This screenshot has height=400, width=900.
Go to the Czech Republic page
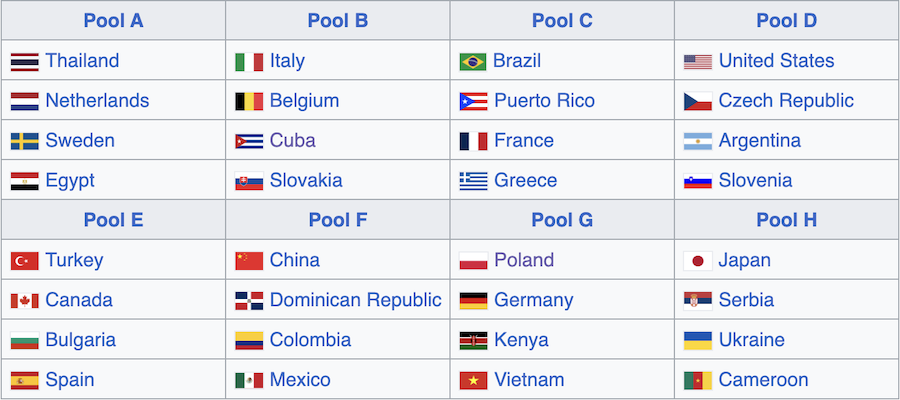click(786, 100)
